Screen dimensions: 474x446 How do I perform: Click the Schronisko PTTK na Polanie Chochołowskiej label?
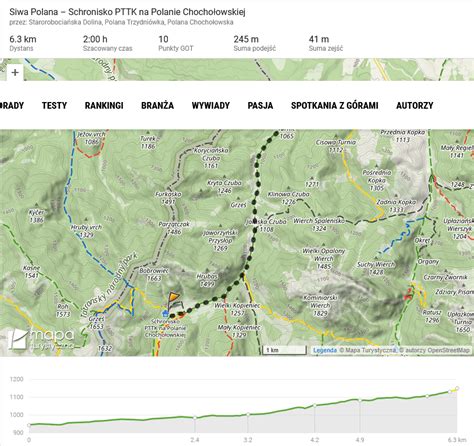click(x=165, y=329)
